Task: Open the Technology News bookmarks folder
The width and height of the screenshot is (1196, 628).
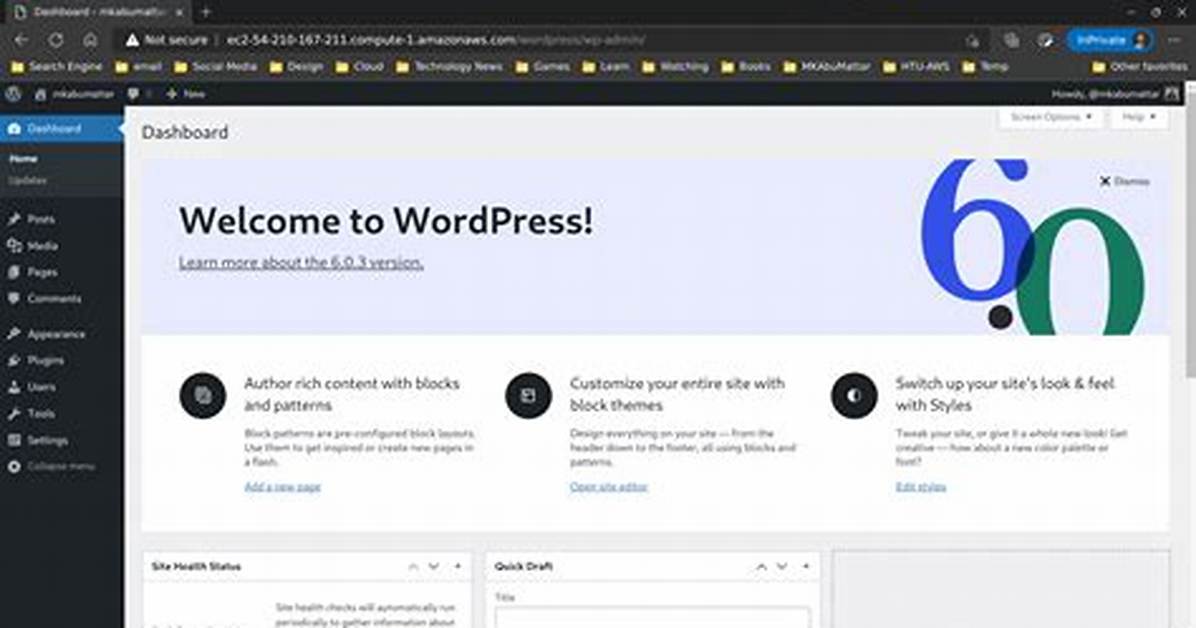Action: tap(449, 67)
